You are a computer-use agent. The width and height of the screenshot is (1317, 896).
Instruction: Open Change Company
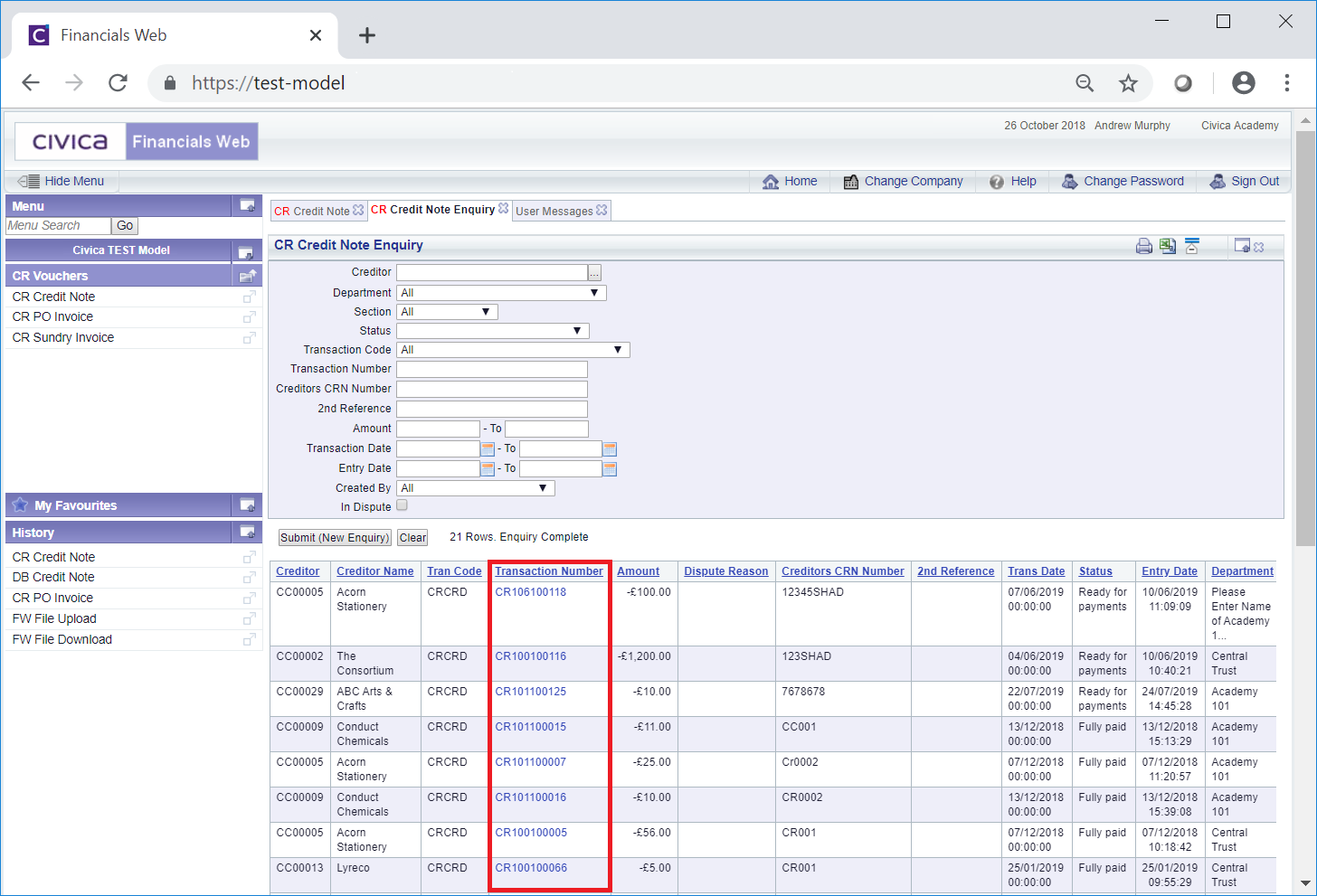point(903,181)
